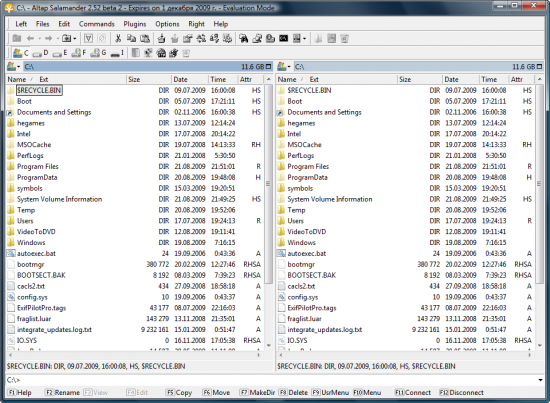550x403 pixels.
Task: Select Windows folder in right panel
Action: pyautogui.click(x=301, y=242)
